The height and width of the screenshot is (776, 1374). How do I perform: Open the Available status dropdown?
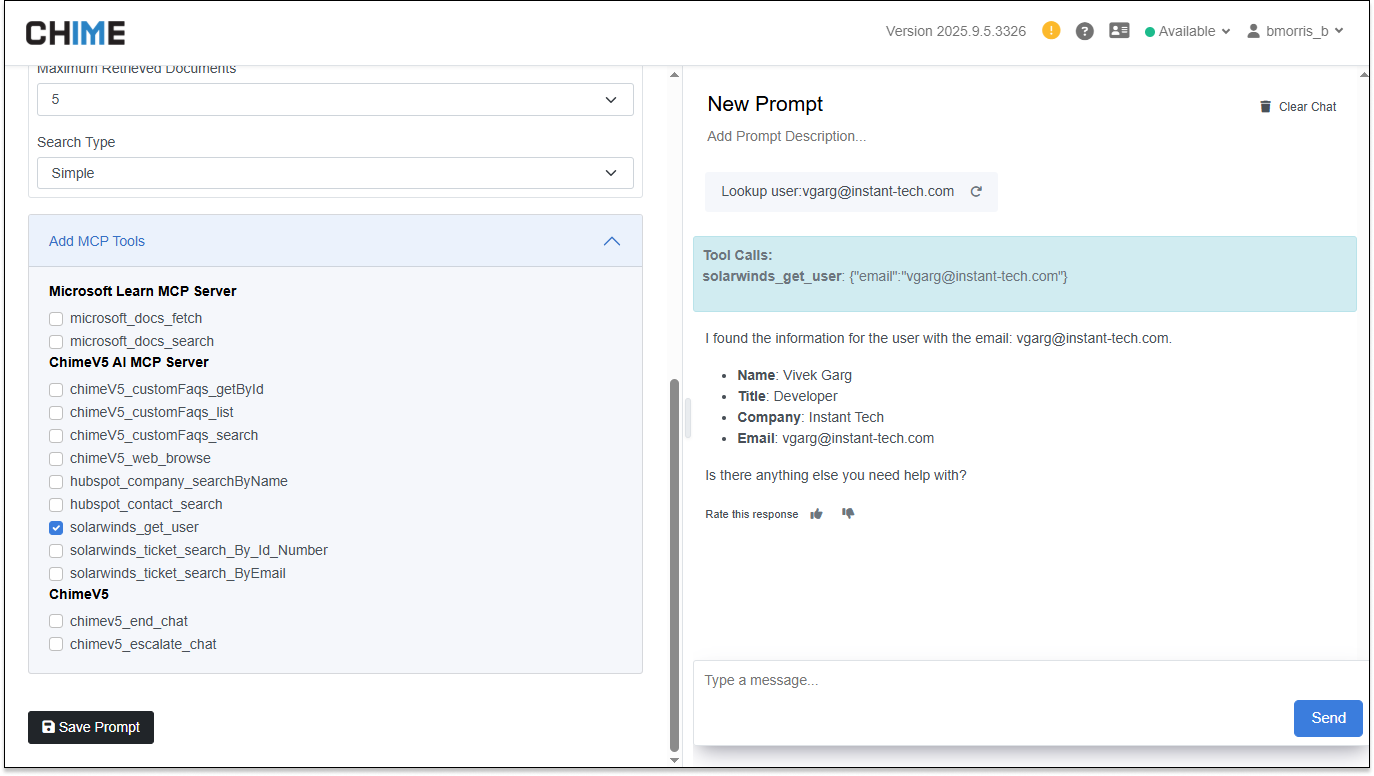[1187, 31]
